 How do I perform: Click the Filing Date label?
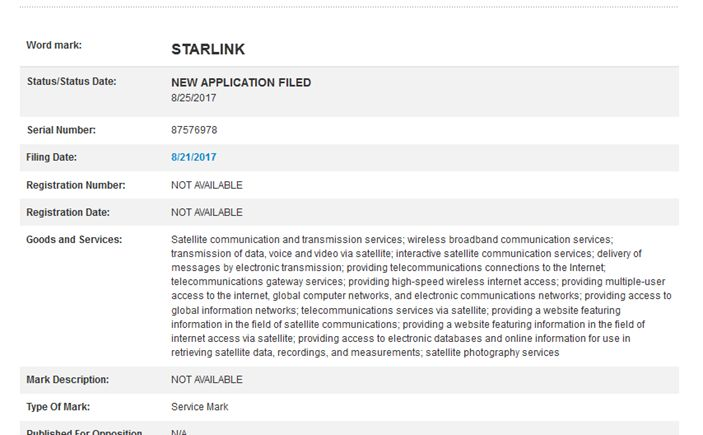pyautogui.click(x=51, y=157)
